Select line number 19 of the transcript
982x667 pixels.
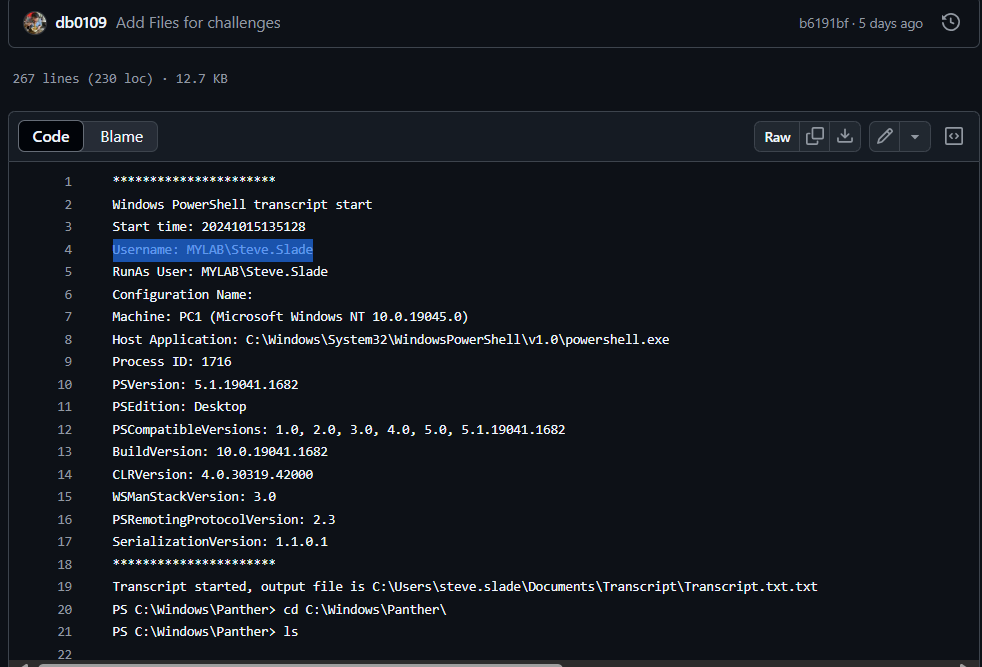pyautogui.click(x=64, y=586)
